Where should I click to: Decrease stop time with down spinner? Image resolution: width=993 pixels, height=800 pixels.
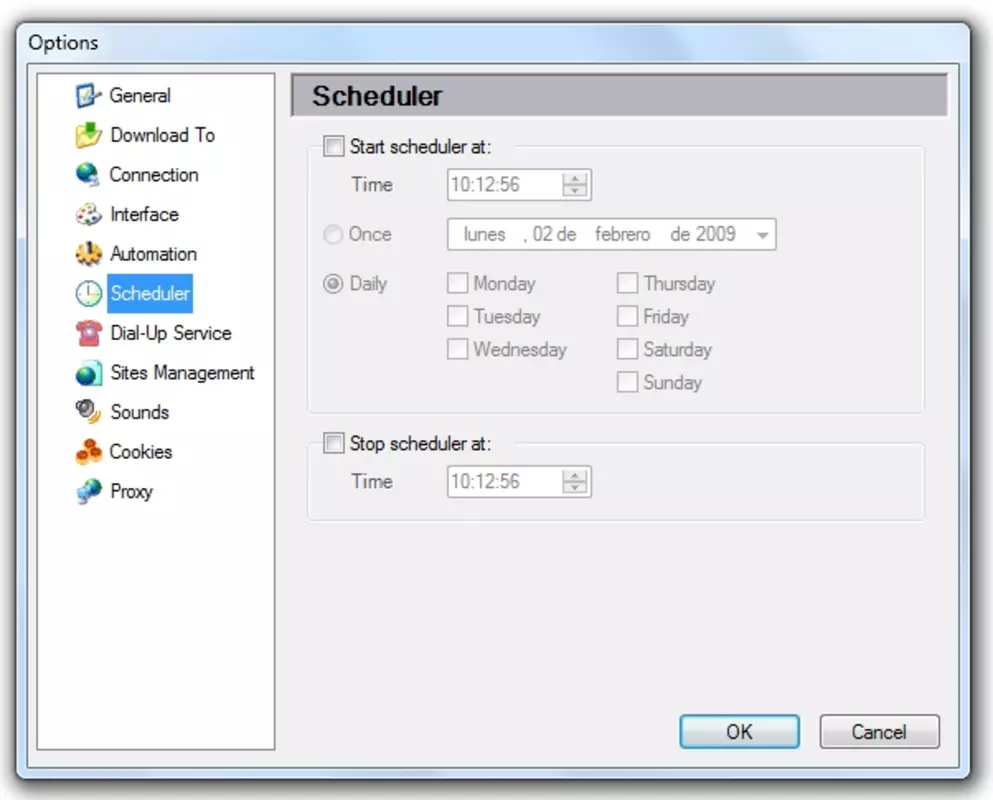click(574, 488)
